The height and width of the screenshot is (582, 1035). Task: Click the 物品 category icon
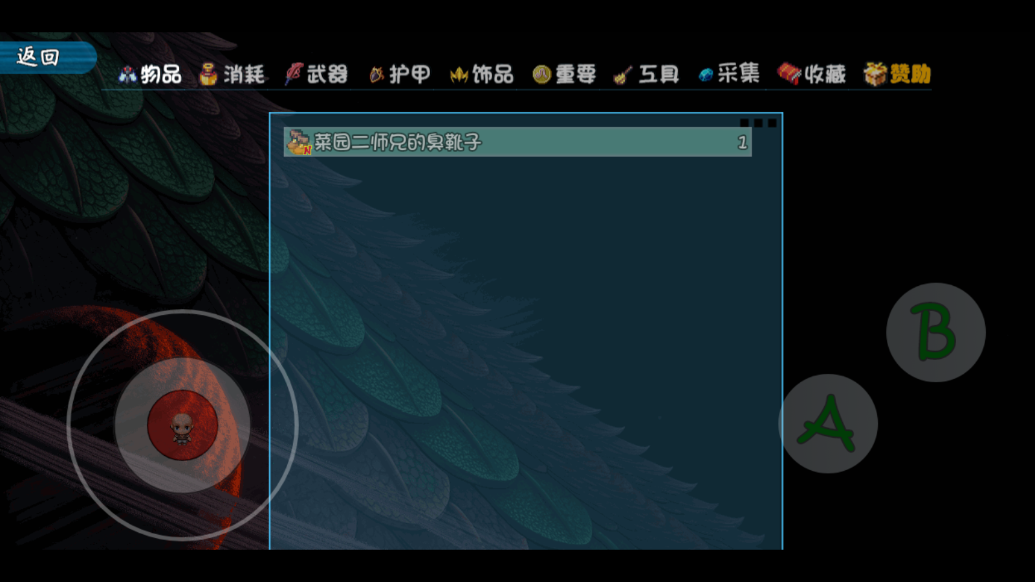(x=127, y=75)
